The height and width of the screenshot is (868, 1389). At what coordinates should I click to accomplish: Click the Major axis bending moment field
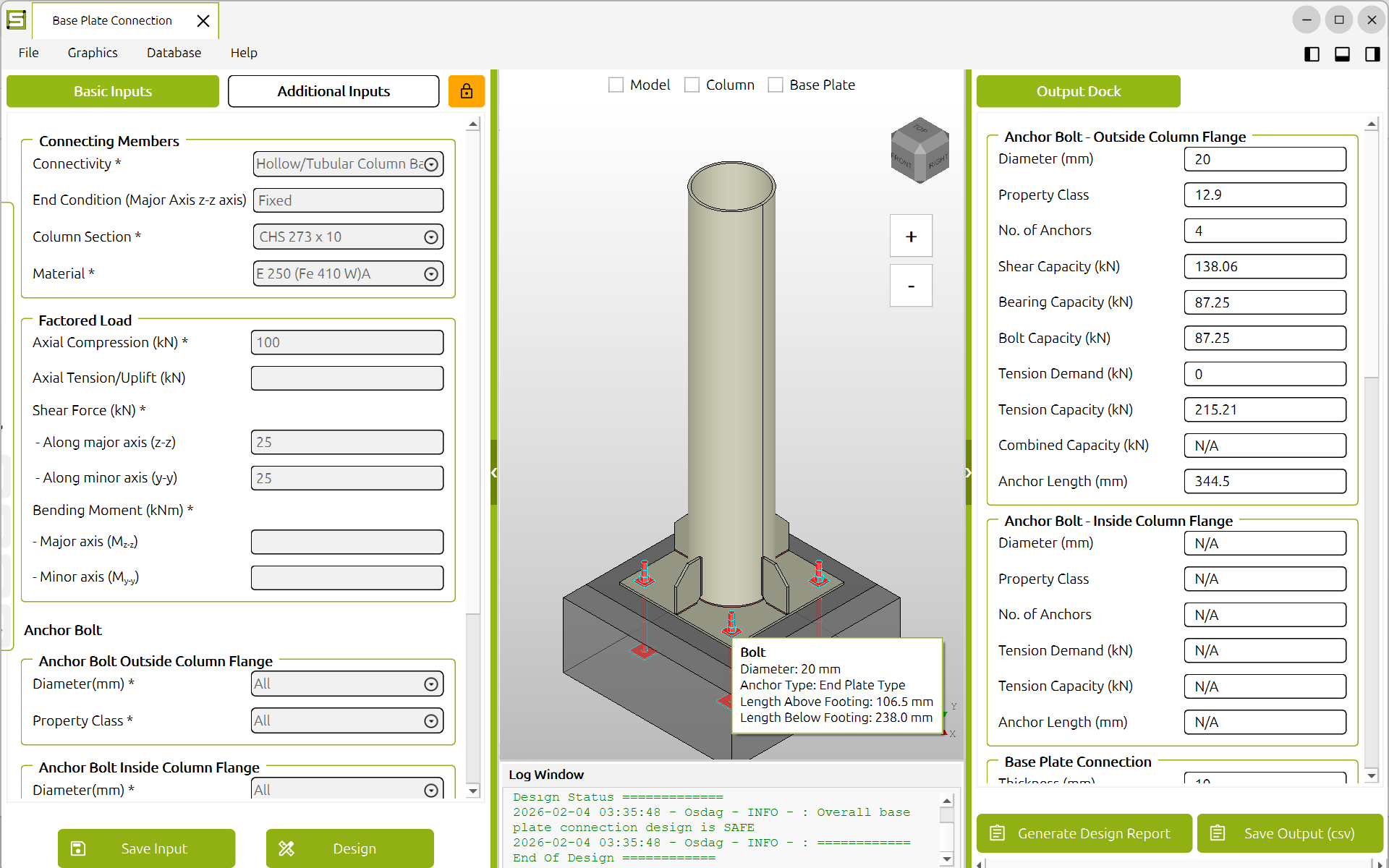click(347, 542)
